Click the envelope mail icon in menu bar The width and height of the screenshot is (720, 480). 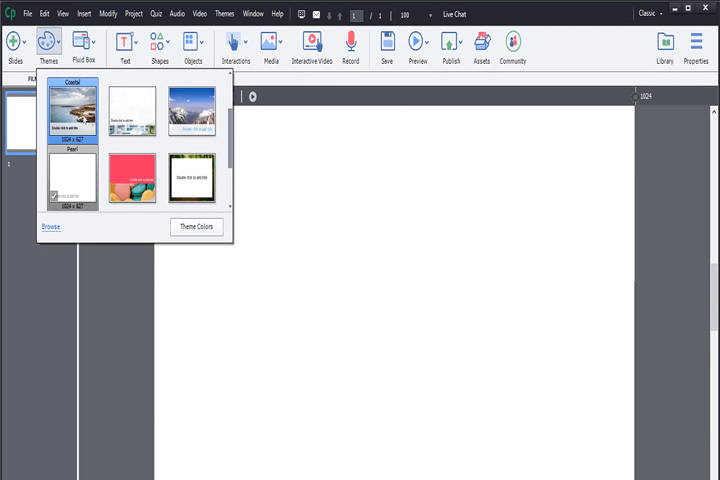[x=316, y=15]
